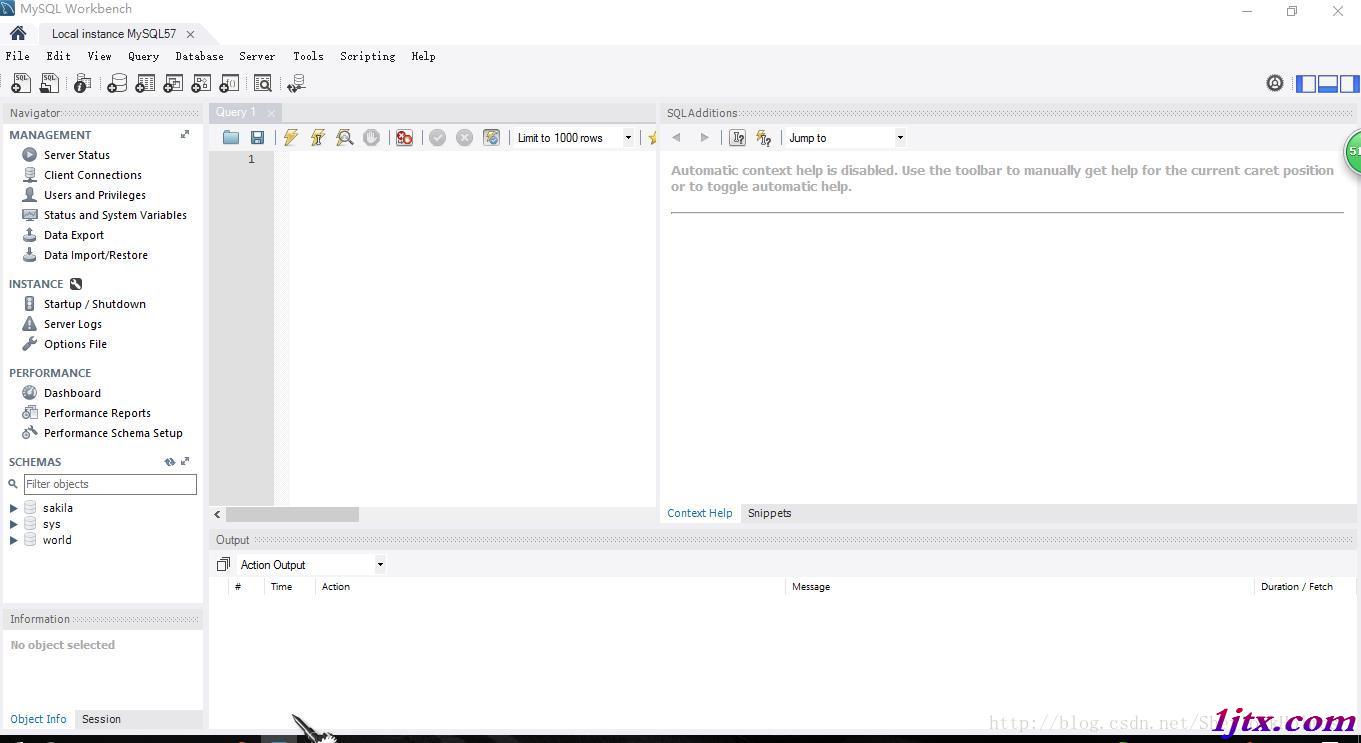This screenshot has height=743, width=1361.
Task: Toggle the right SQL Additions panel visibility
Action: pos(1349,84)
